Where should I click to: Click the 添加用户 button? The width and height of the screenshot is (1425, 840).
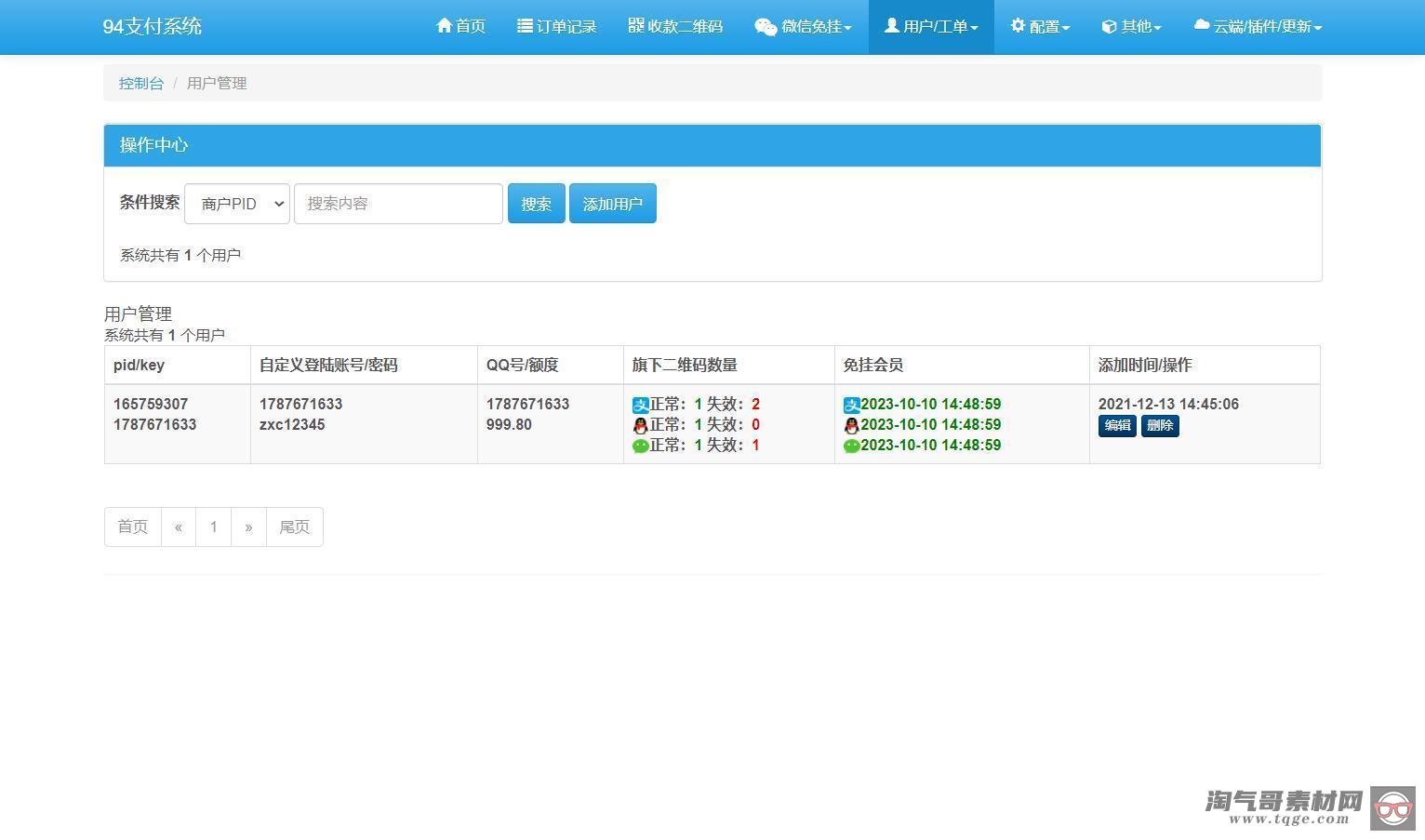[x=613, y=204]
